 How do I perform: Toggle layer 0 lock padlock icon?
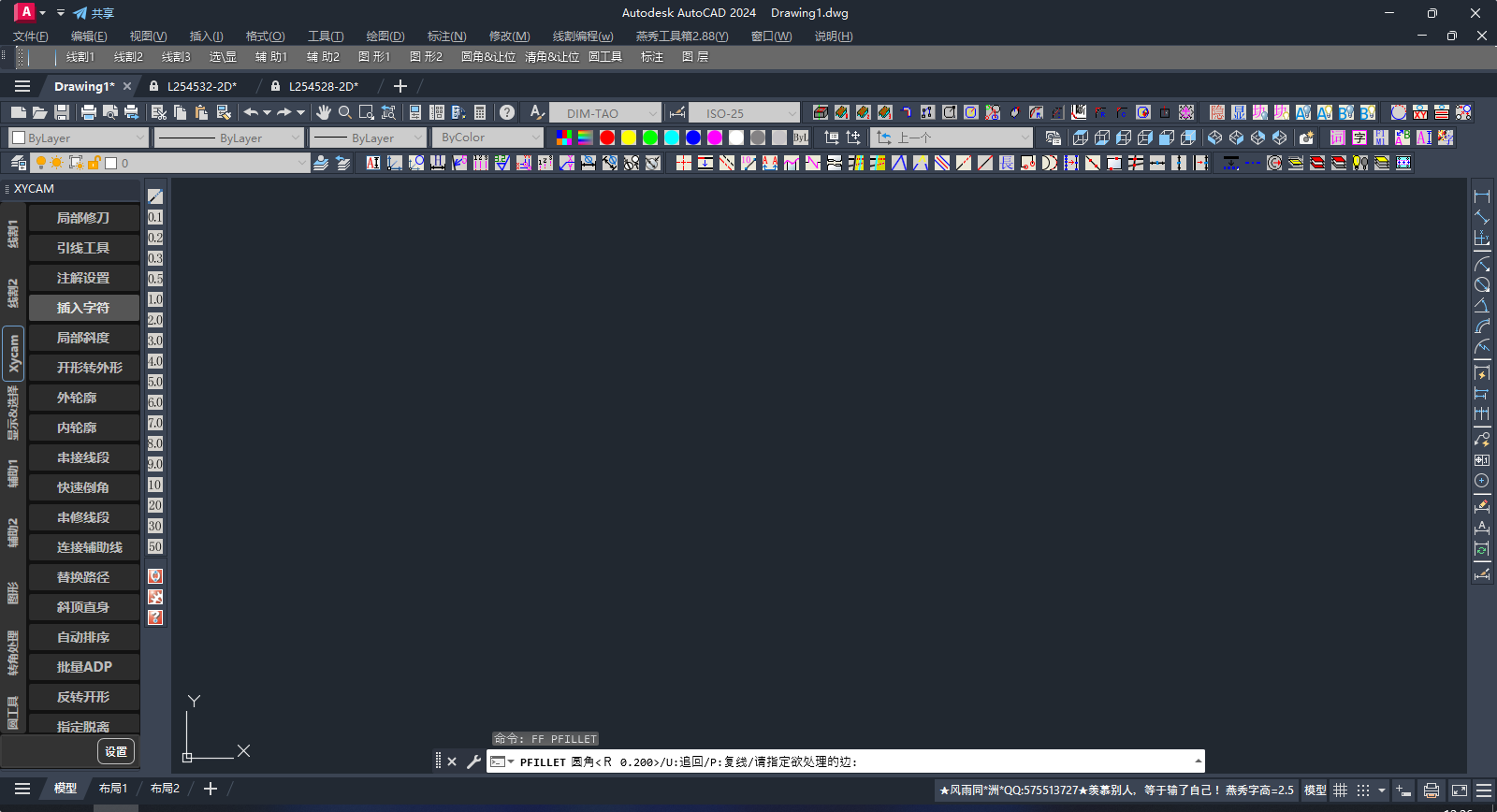pyautogui.click(x=94, y=163)
